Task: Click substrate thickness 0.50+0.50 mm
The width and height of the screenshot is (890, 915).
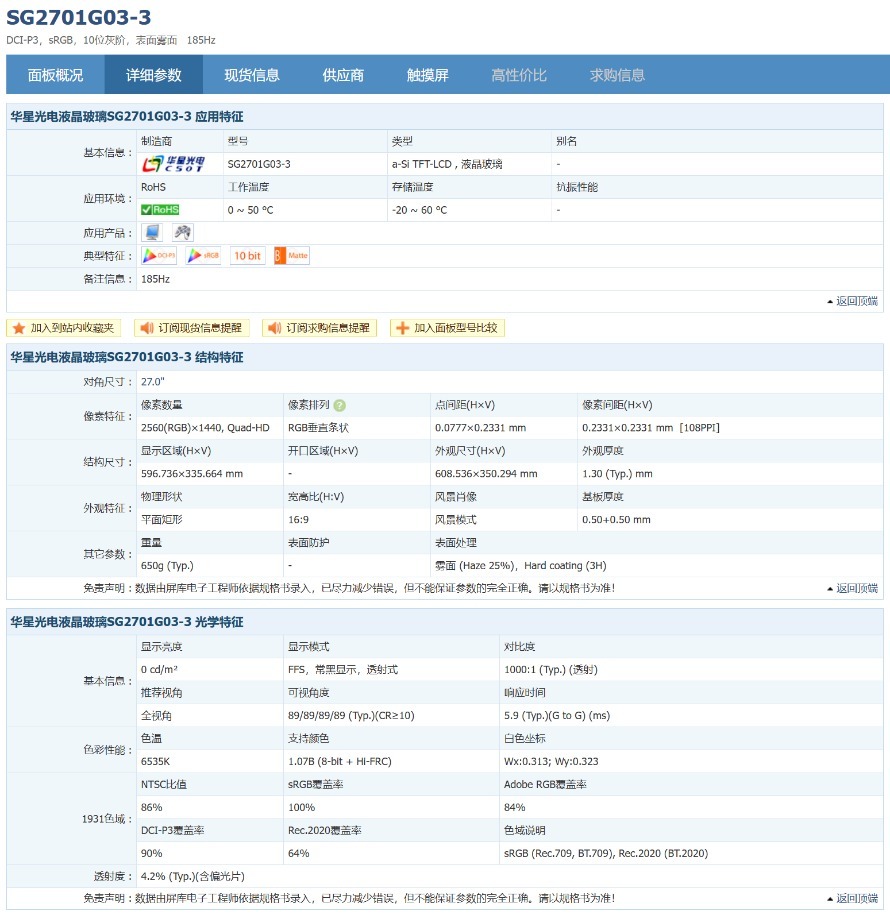Action: 616,519
